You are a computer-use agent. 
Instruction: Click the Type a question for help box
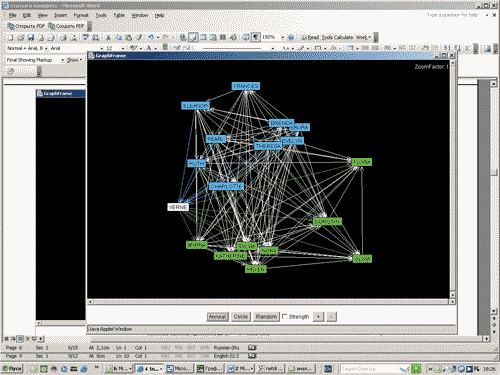point(455,15)
